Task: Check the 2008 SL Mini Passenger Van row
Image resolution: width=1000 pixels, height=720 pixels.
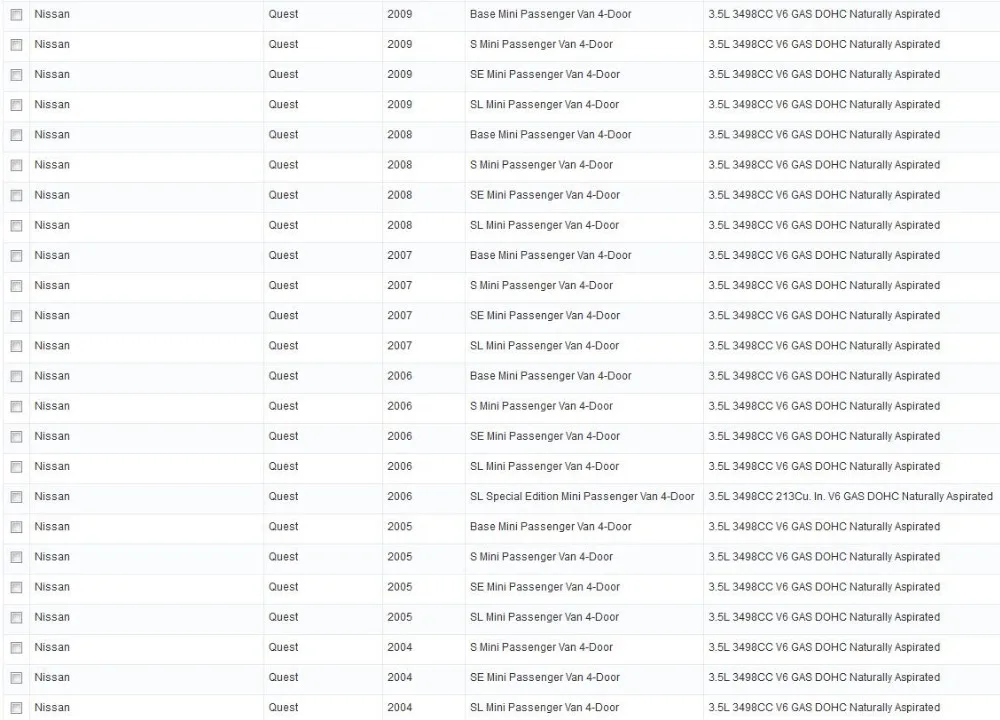Action: (x=17, y=226)
